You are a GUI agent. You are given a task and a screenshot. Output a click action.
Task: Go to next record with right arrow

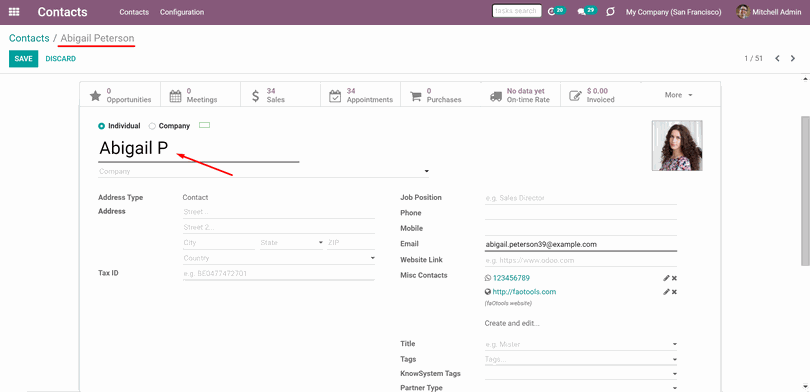pos(793,58)
